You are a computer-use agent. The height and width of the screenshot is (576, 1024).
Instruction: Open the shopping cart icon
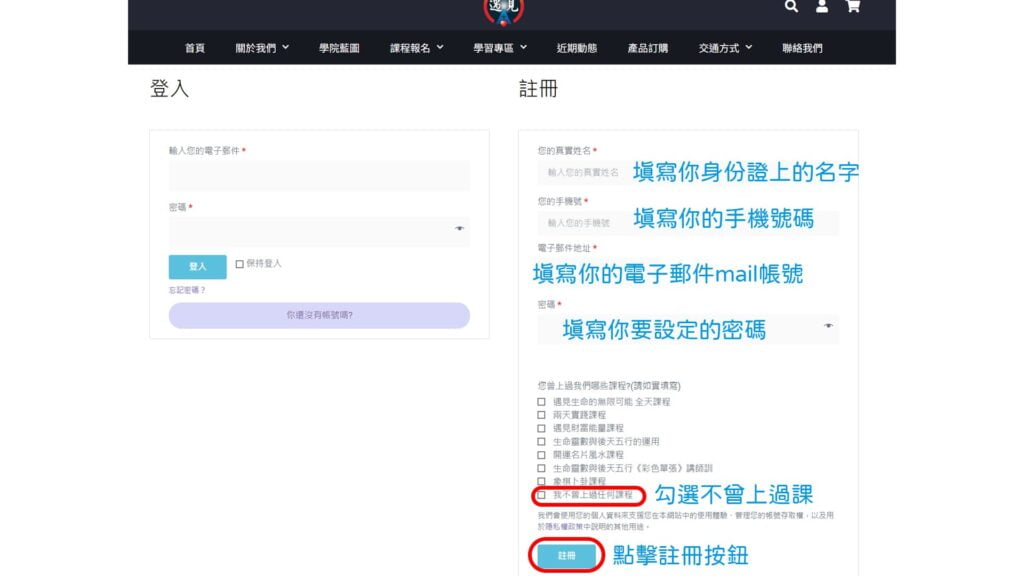point(852,6)
